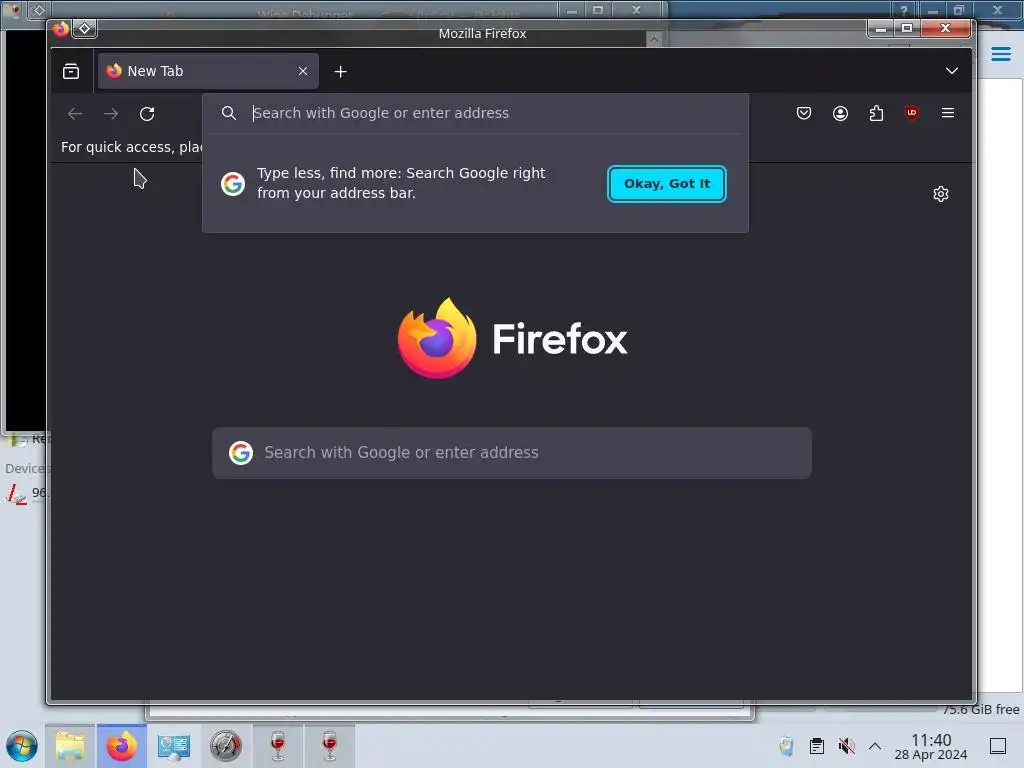Maximize the Mozilla Firefox window
The width and height of the screenshot is (1024, 768).
[907, 28]
